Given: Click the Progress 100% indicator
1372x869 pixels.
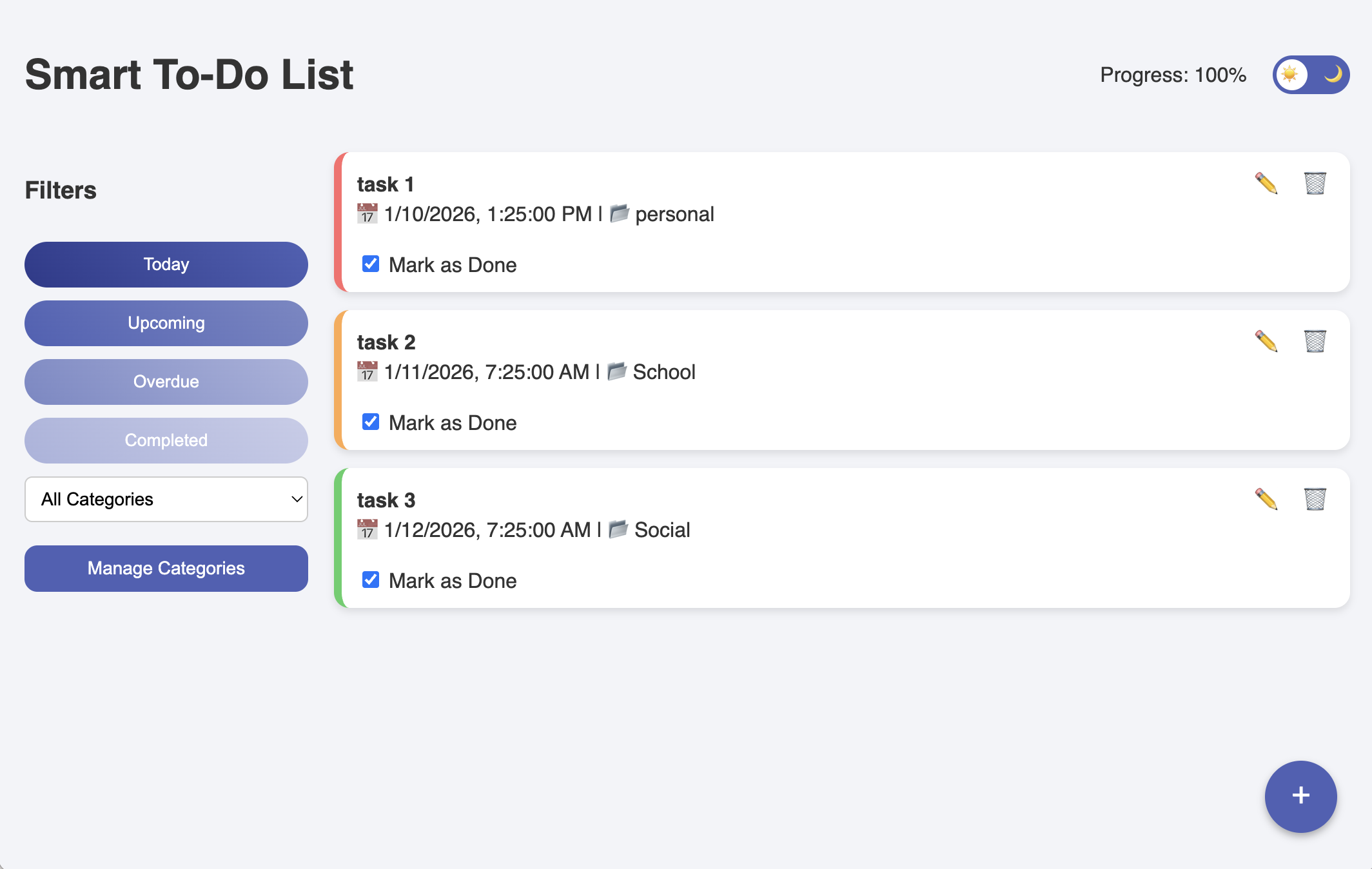Looking at the screenshot, I should 1173,75.
